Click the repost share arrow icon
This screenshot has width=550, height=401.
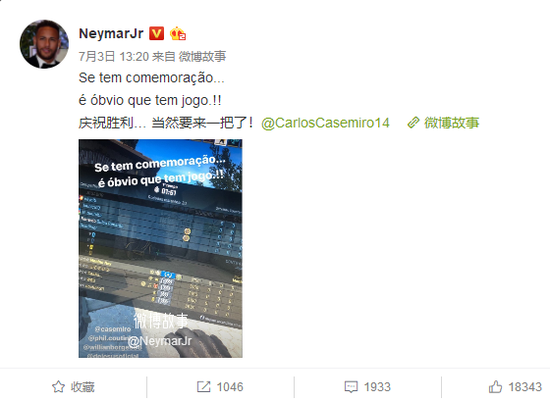(203, 387)
